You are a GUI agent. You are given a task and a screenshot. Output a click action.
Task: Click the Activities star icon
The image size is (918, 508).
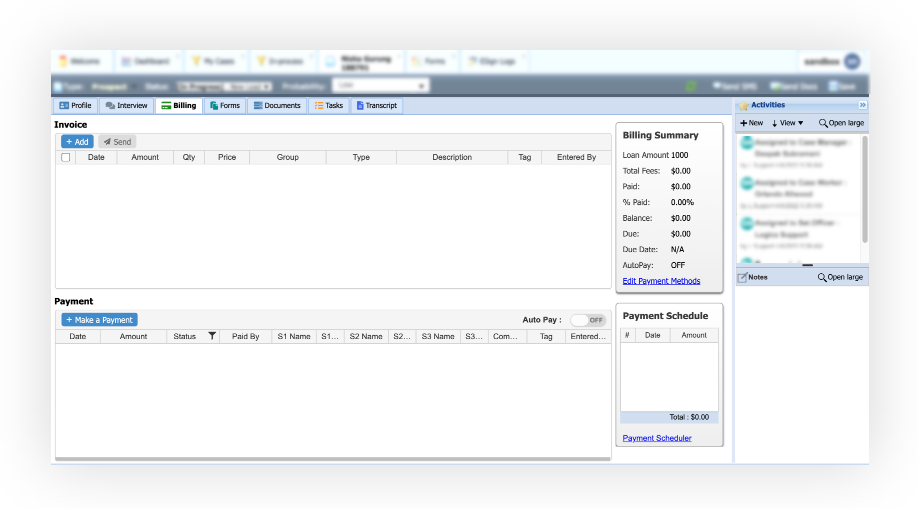(x=744, y=105)
